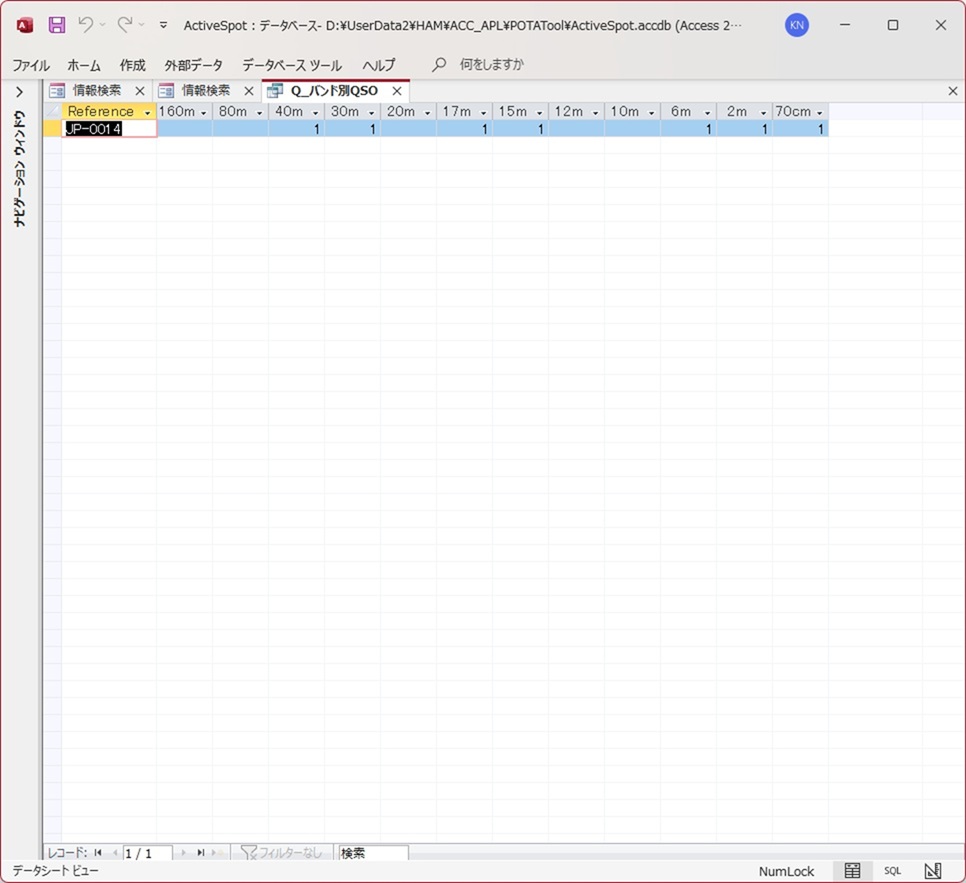
Task: Switch to the first 情報検索 tab
Action: tap(96, 91)
